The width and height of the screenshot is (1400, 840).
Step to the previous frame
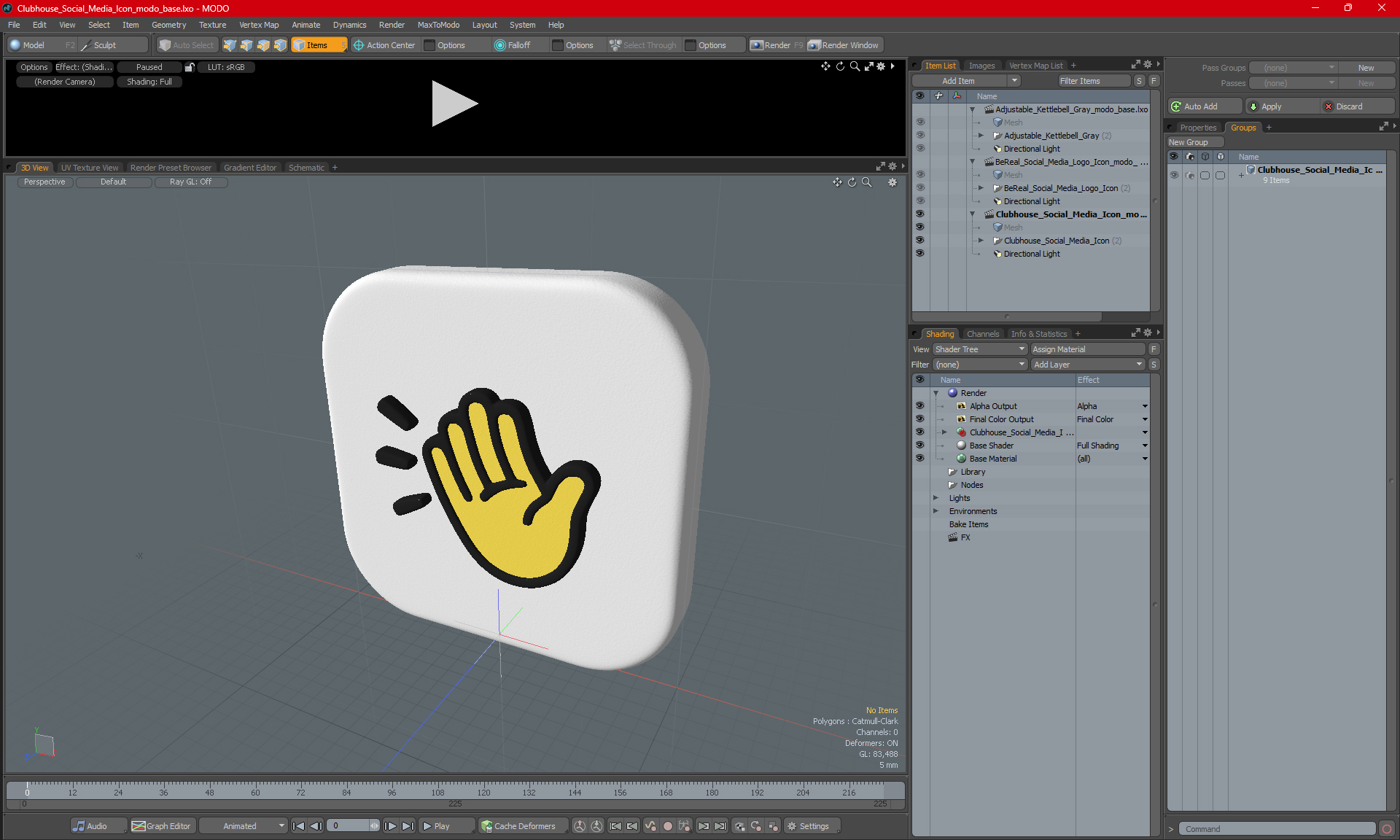(316, 826)
